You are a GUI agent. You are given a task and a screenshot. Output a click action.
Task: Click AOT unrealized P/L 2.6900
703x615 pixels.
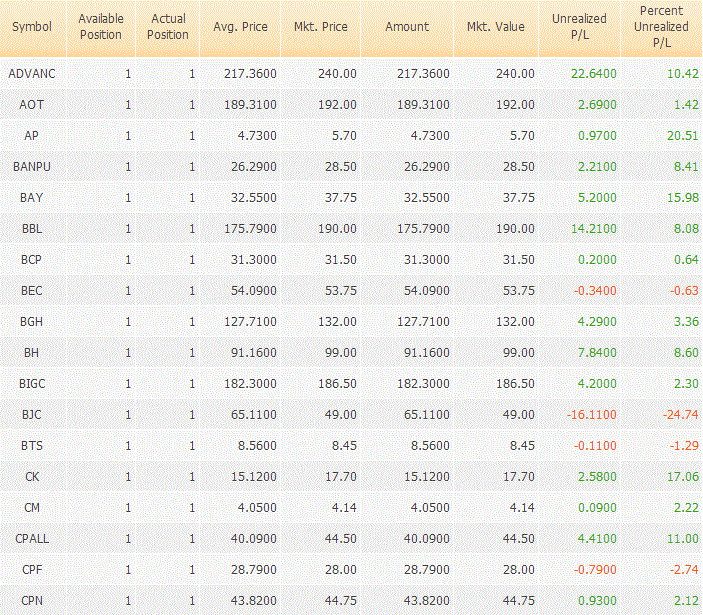[597, 104]
